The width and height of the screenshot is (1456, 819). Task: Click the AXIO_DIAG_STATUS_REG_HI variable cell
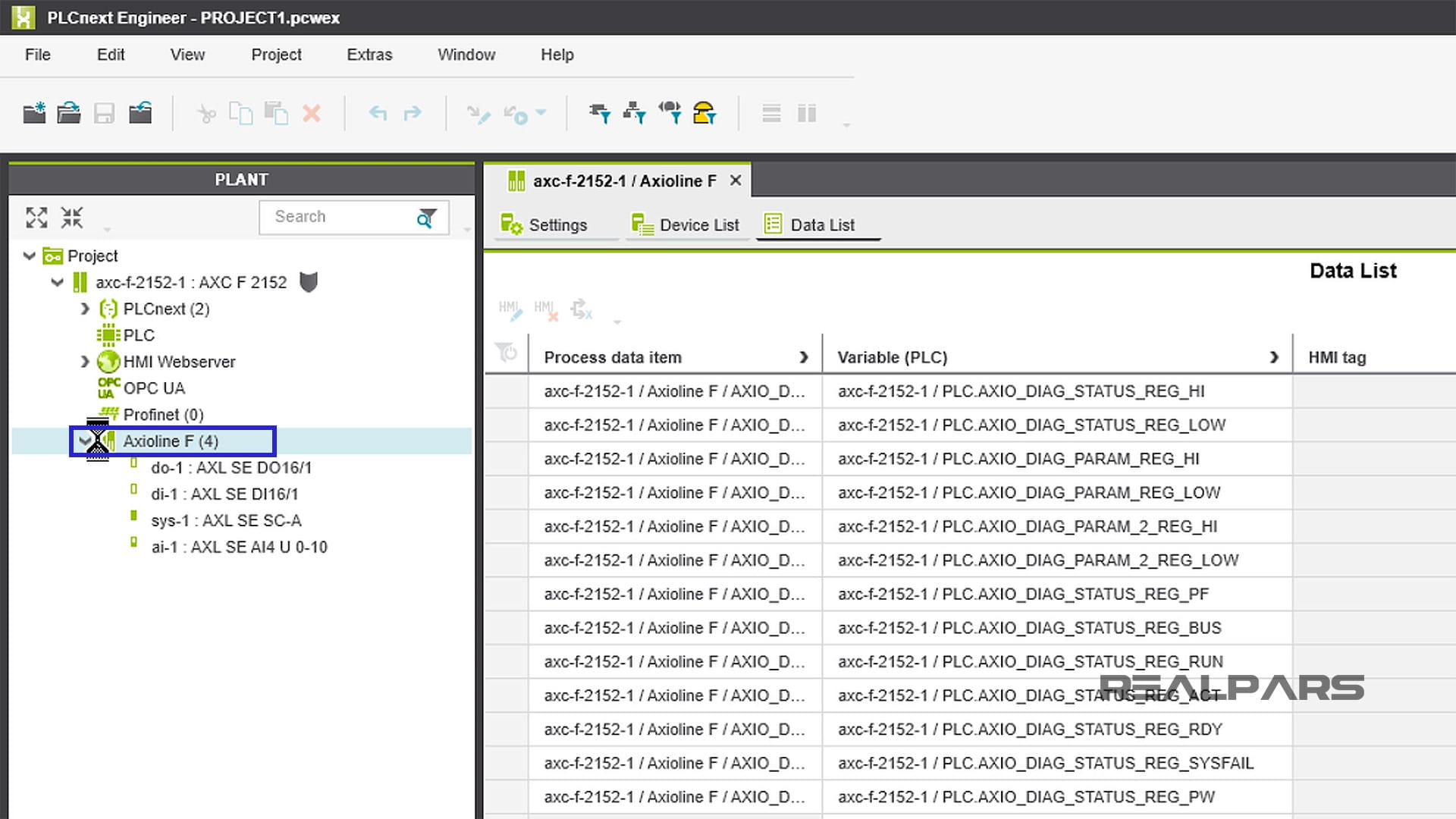[x=1057, y=391]
